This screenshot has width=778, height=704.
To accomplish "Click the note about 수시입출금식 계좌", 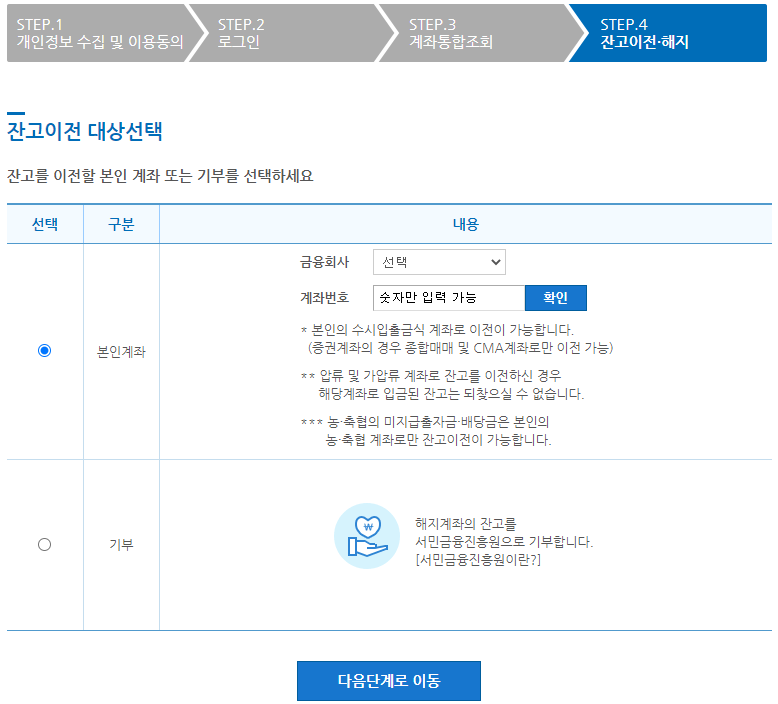I will pyautogui.click(x=457, y=339).
